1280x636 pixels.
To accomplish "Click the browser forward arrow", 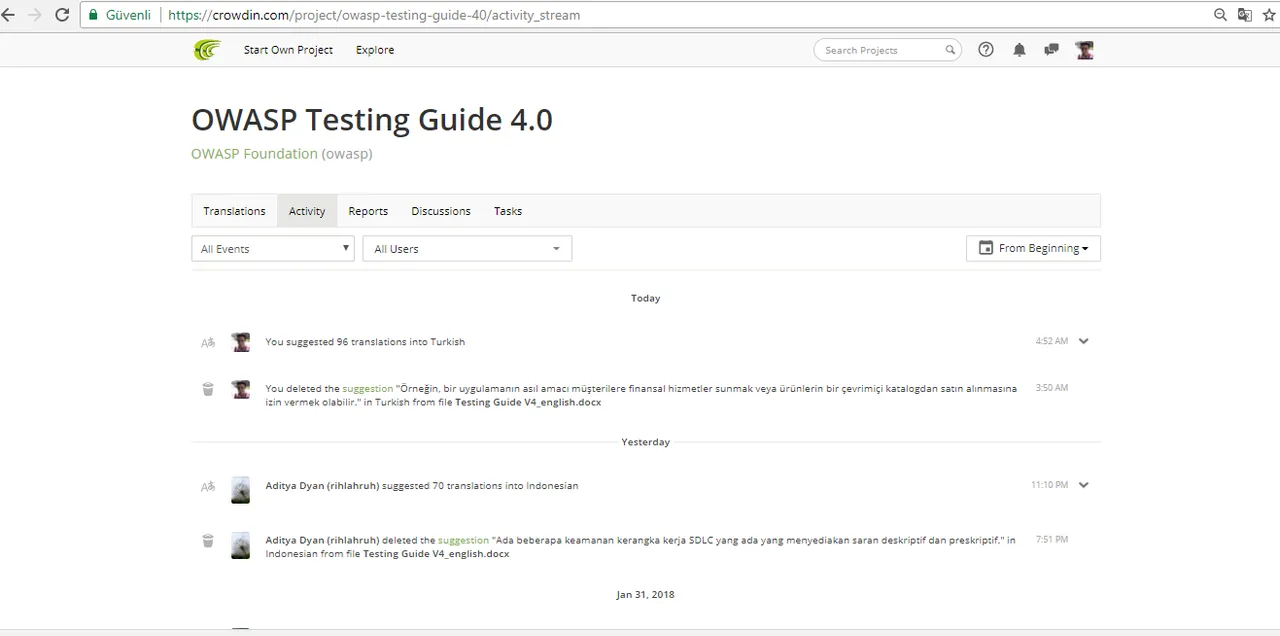I will (x=35, y=15).
